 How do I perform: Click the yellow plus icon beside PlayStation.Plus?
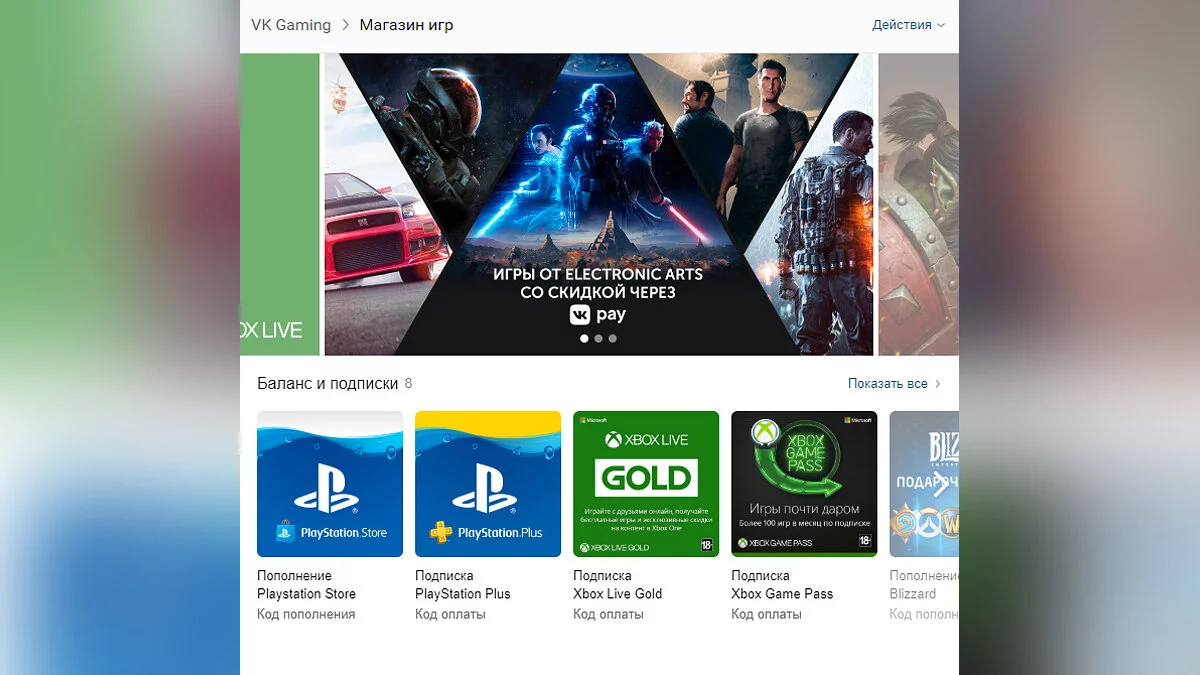441,532
